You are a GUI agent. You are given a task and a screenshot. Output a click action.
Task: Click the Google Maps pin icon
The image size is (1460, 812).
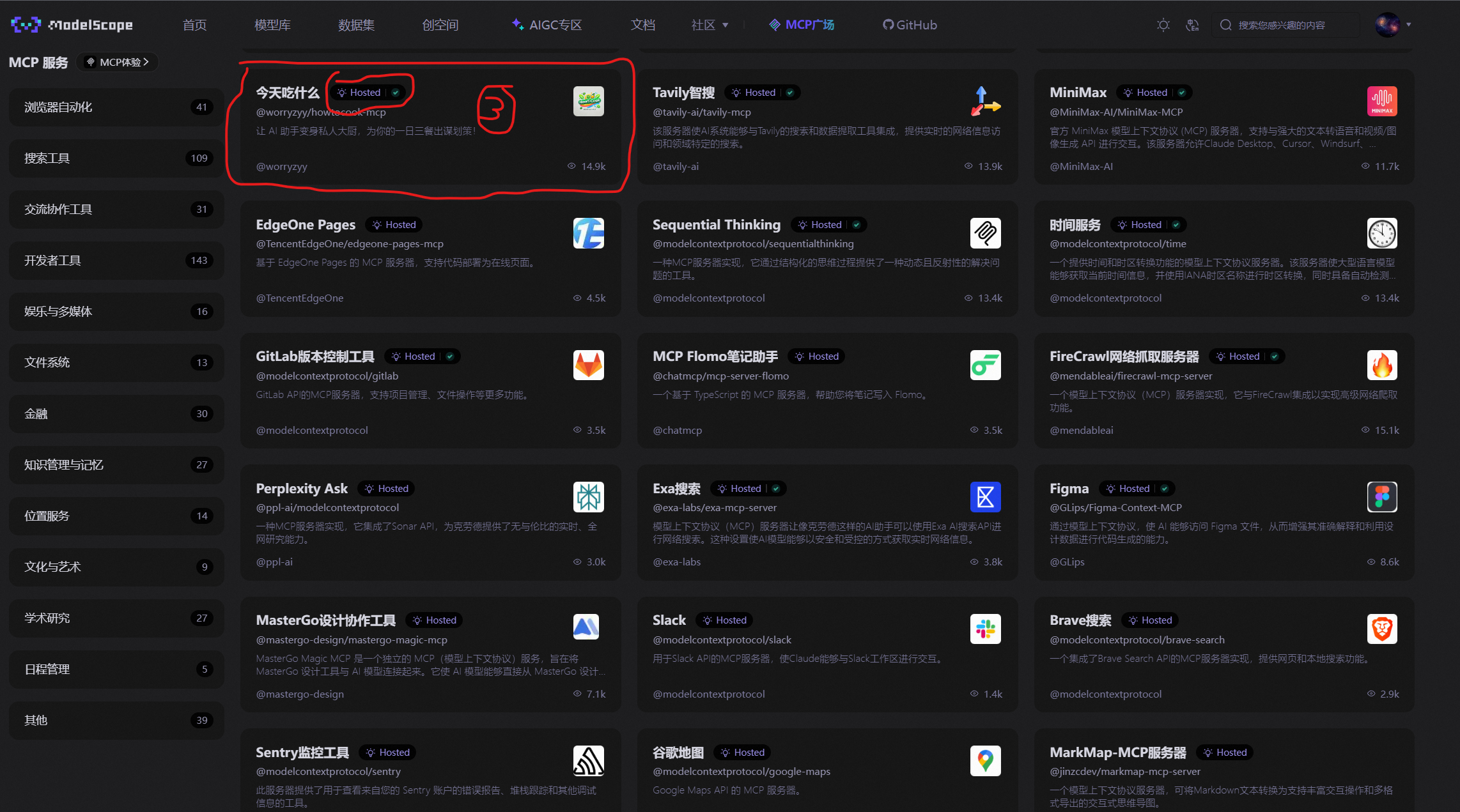pos(985,761)
